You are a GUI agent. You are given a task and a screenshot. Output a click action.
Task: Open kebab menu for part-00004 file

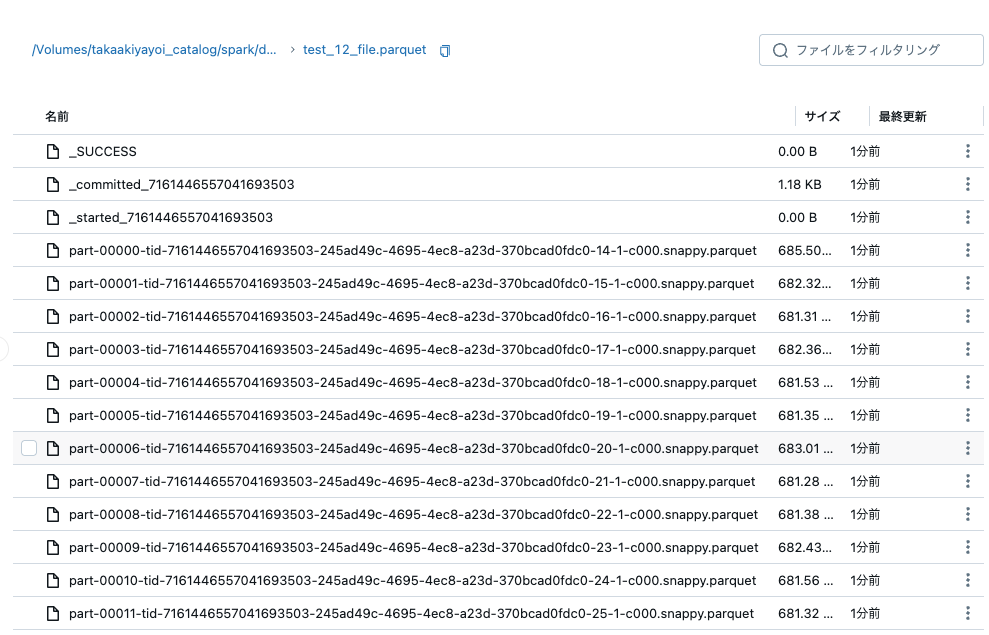point(968,382)
